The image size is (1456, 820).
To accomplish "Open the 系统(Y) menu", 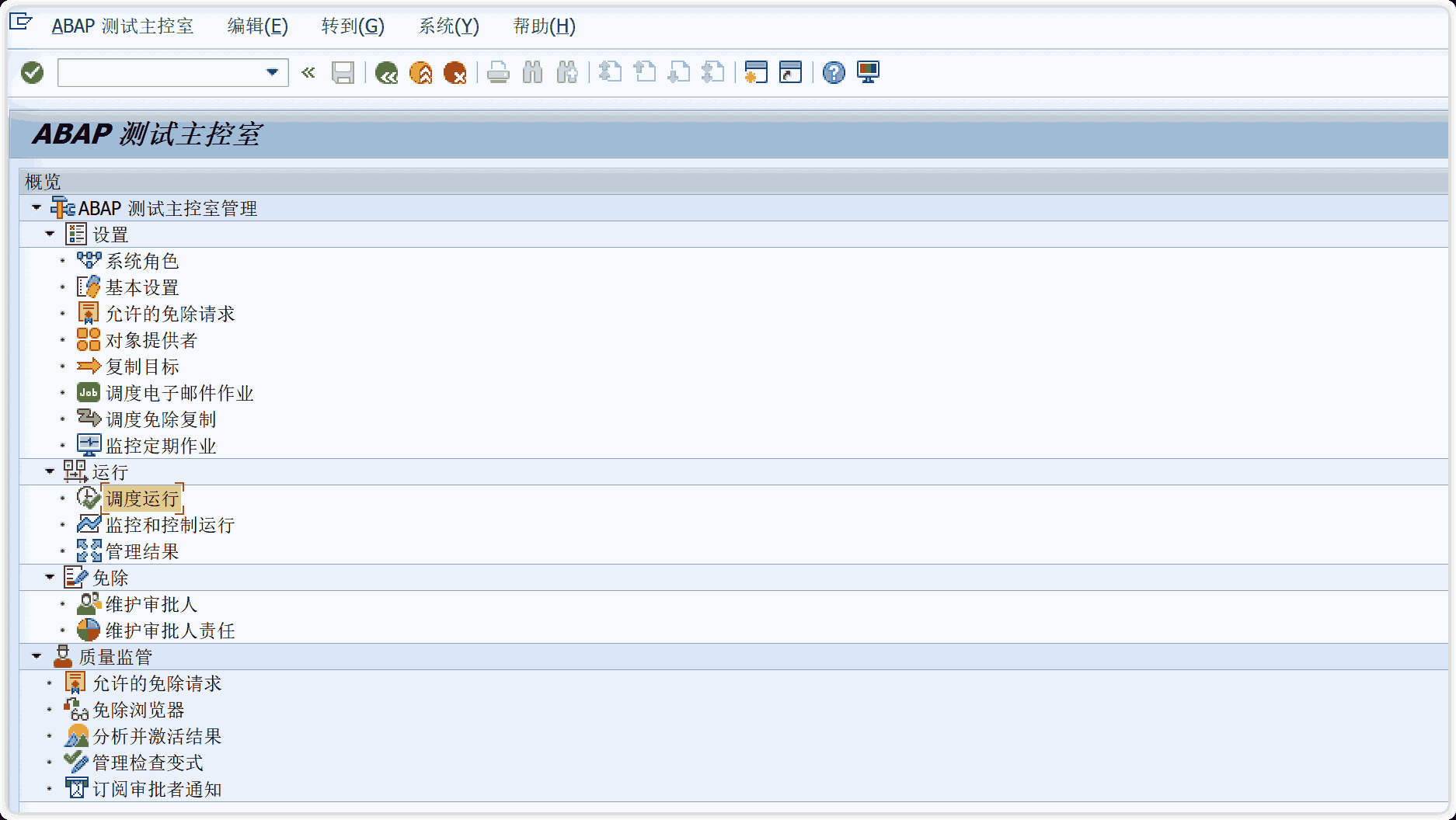I will click(448, 26).
